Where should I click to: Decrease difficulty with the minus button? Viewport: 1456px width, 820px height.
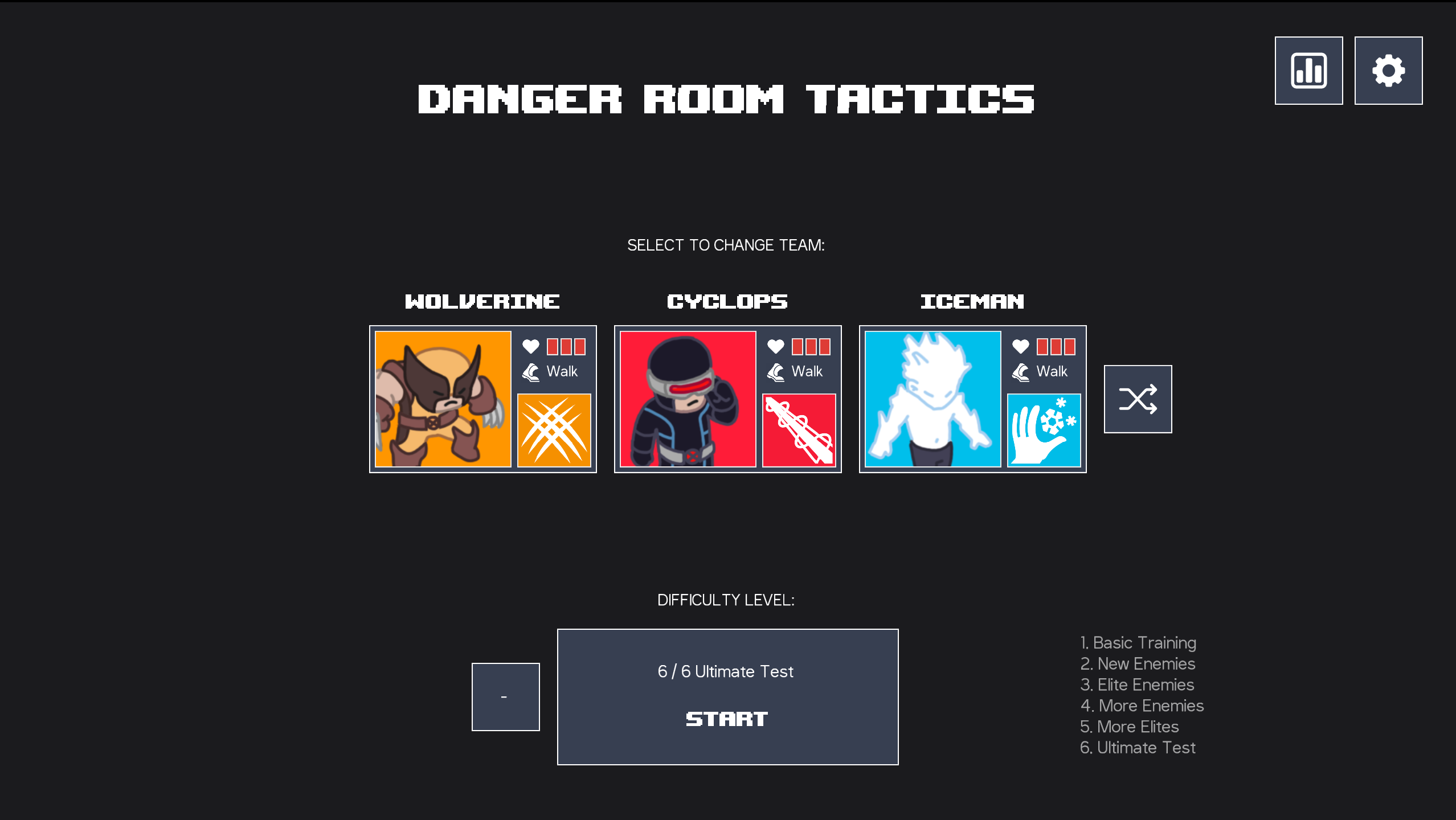pos(505,697)
